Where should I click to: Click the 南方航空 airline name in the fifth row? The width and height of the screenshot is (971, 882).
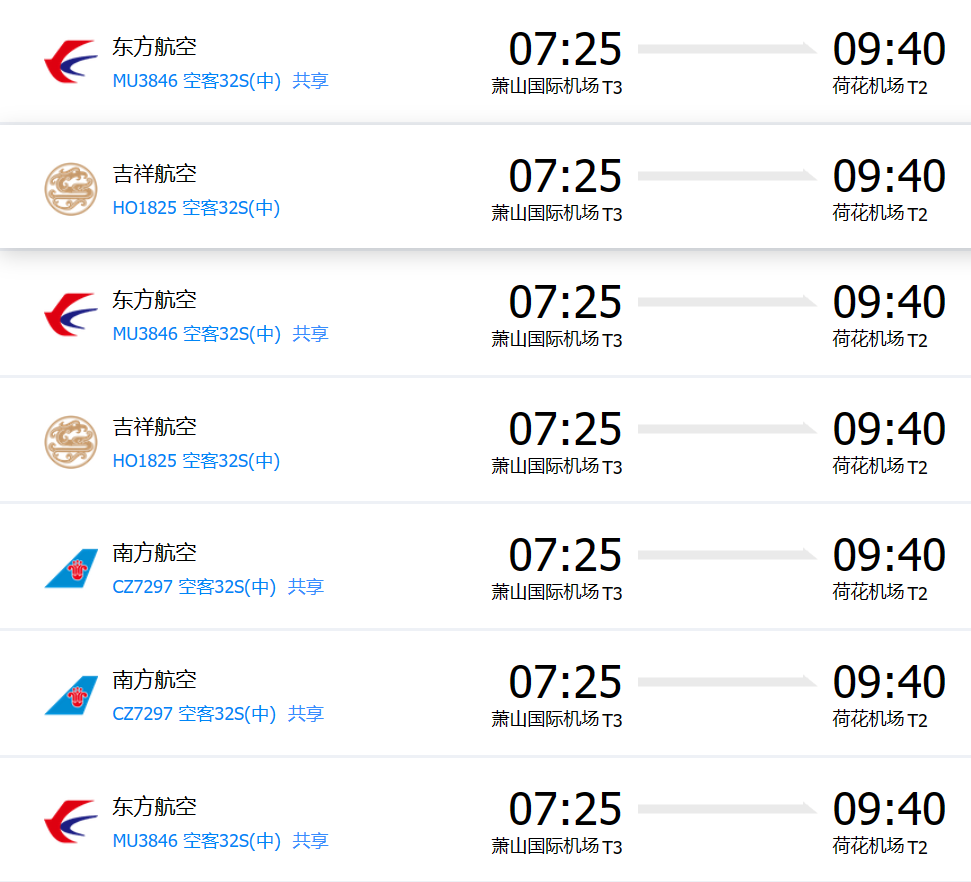[154, 553]
